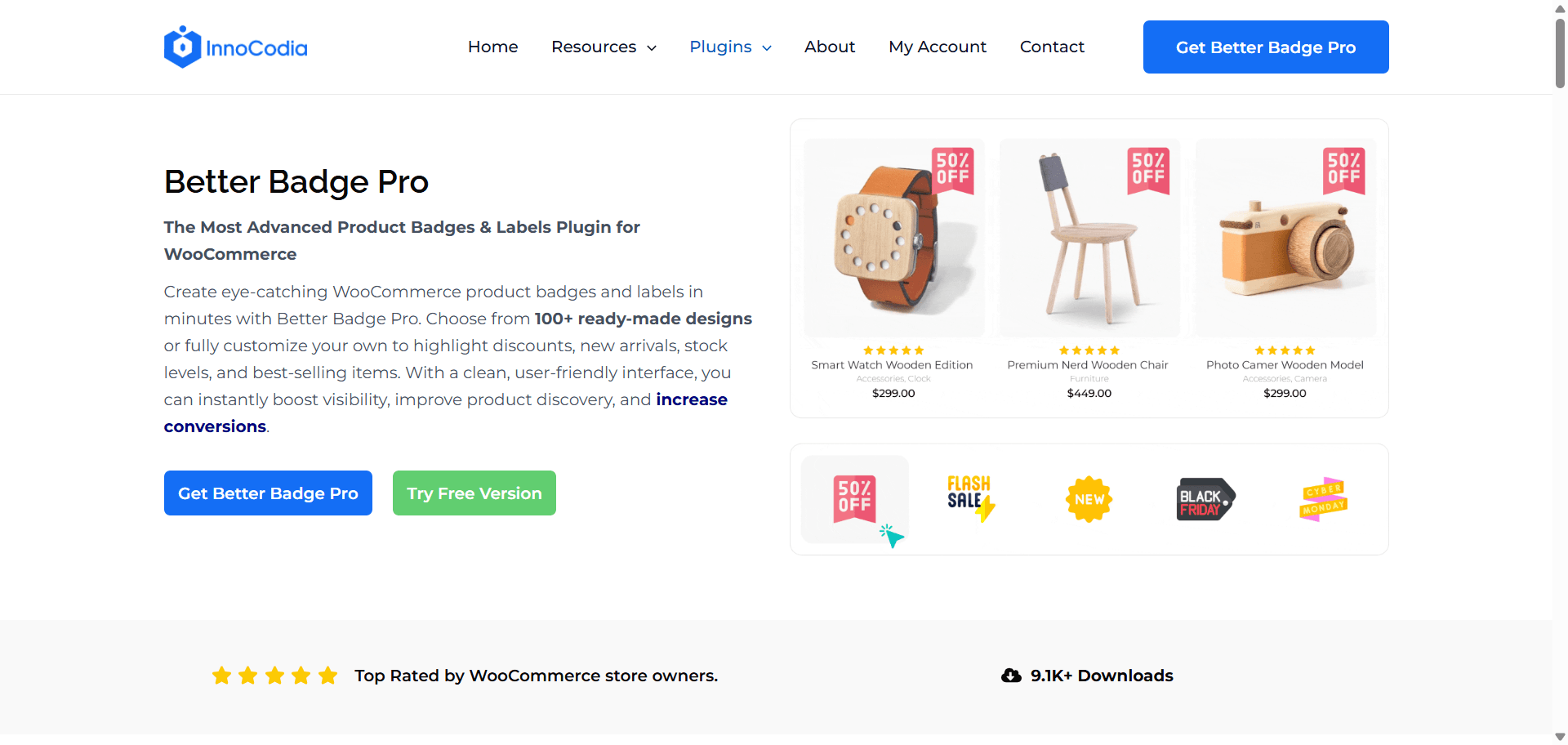
Task: Click the 50% OFF ribbon on Smart Watch
Action: pyautogui.click(x=953, y=170)
